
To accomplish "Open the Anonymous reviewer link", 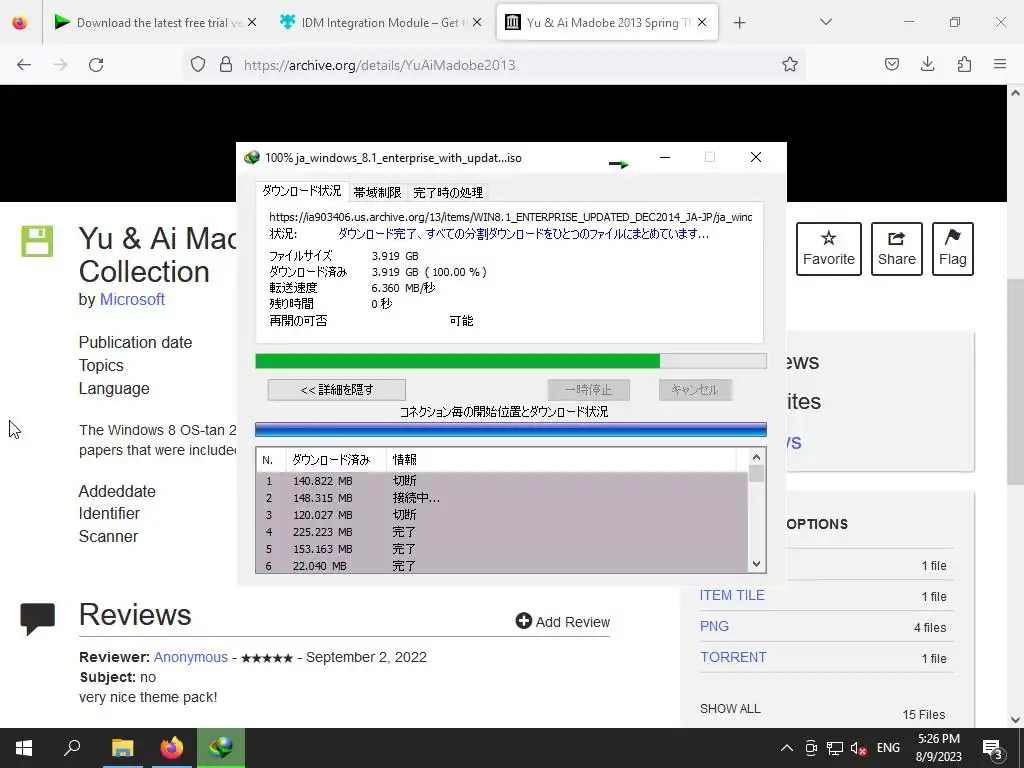I will 191,657.
